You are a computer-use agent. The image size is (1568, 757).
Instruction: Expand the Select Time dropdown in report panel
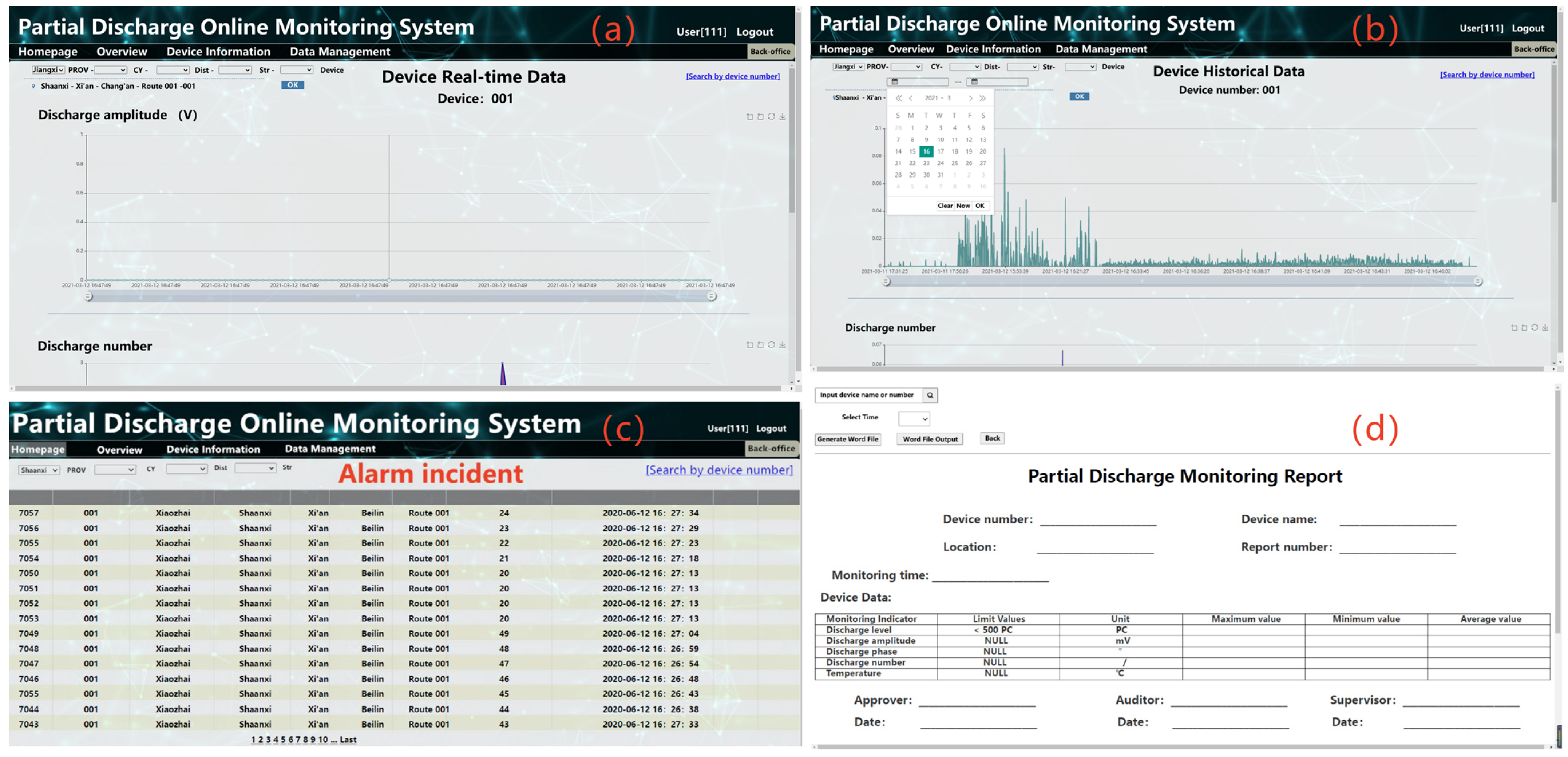tap(914, 419)
